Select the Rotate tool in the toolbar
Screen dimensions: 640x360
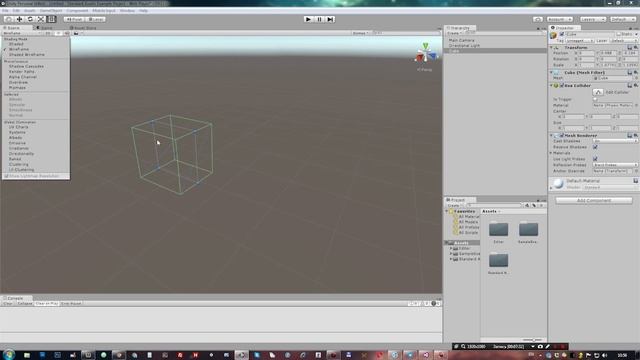tap(30, 19)
